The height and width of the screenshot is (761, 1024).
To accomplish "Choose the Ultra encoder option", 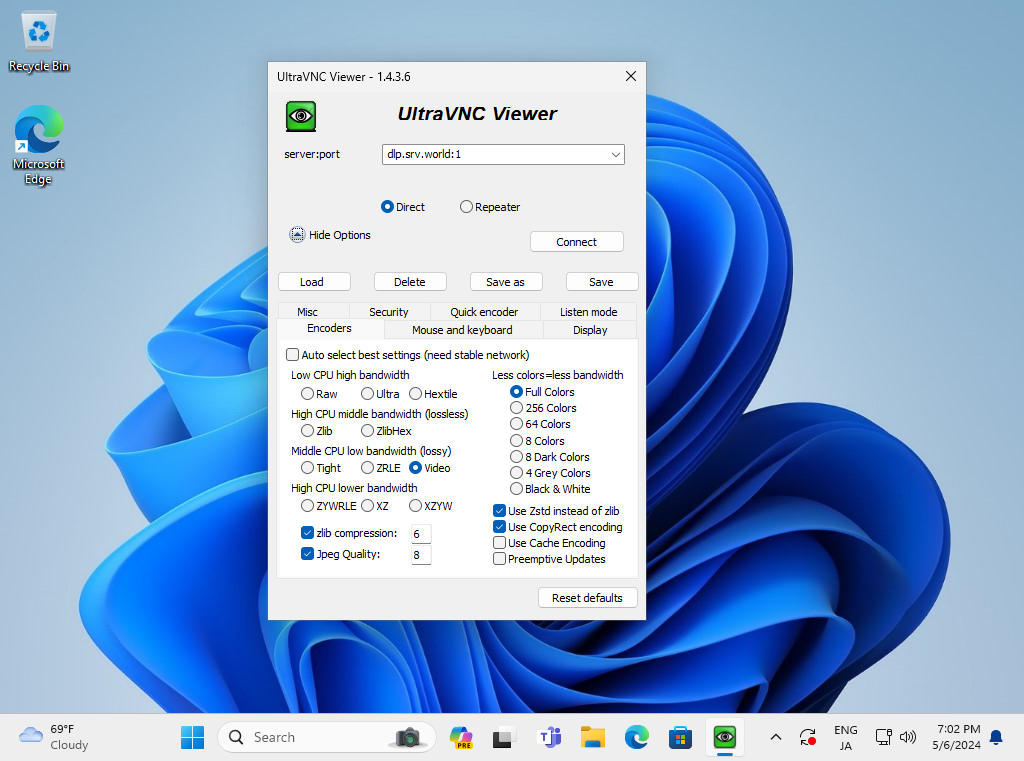I will (367, 394).
